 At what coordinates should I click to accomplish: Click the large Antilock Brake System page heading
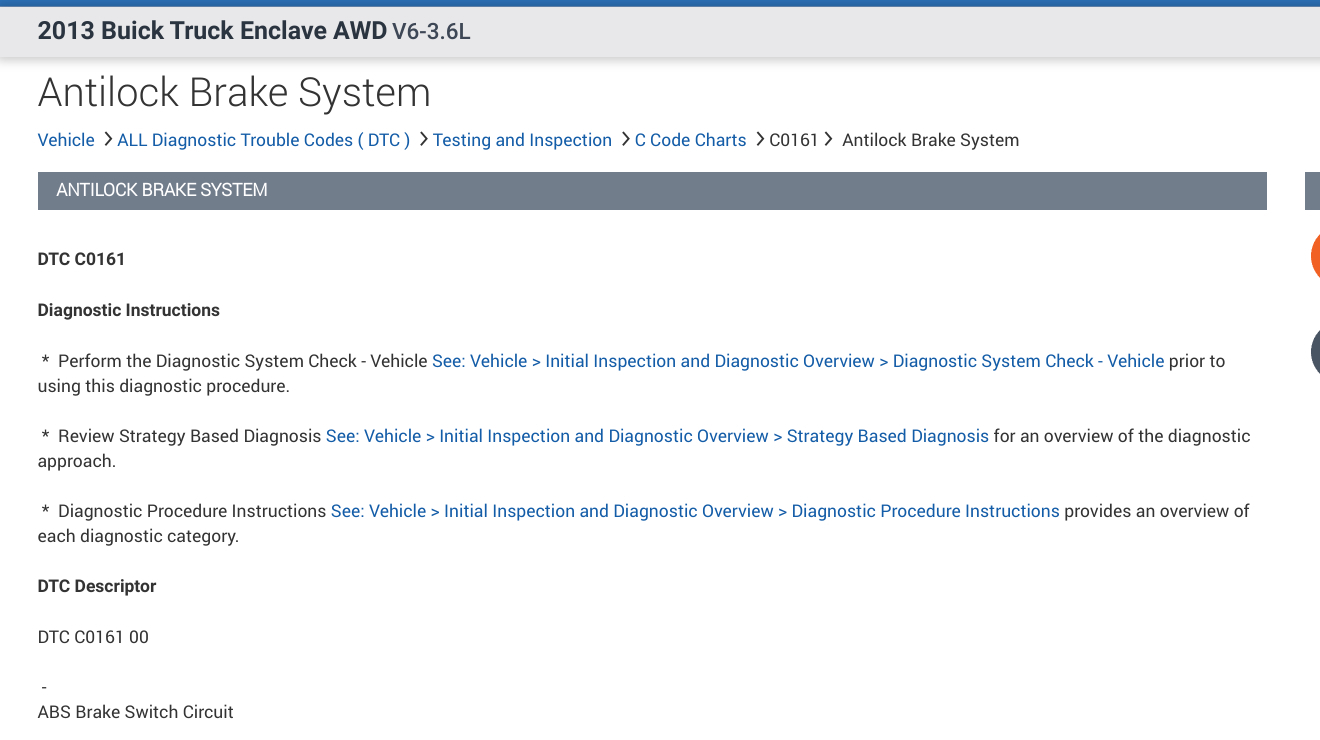234,93
